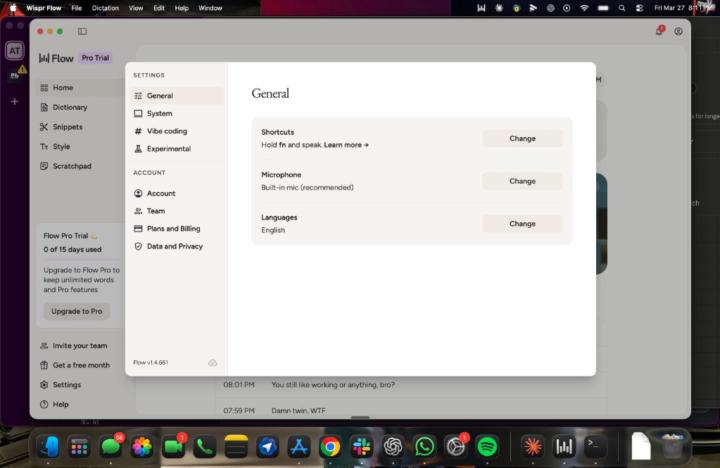Click Invite your team
720x468 pixels.
pos(74,345)
